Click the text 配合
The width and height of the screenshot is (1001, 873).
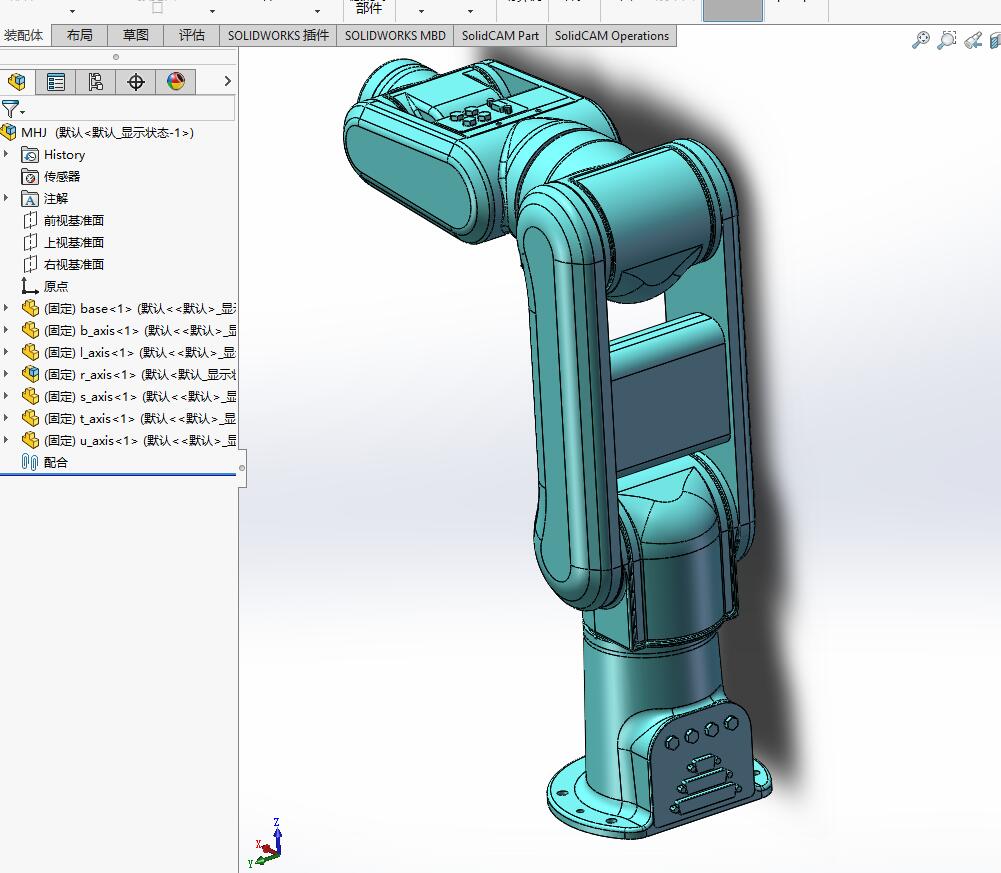pyautogui.click(x=56, y=462)
